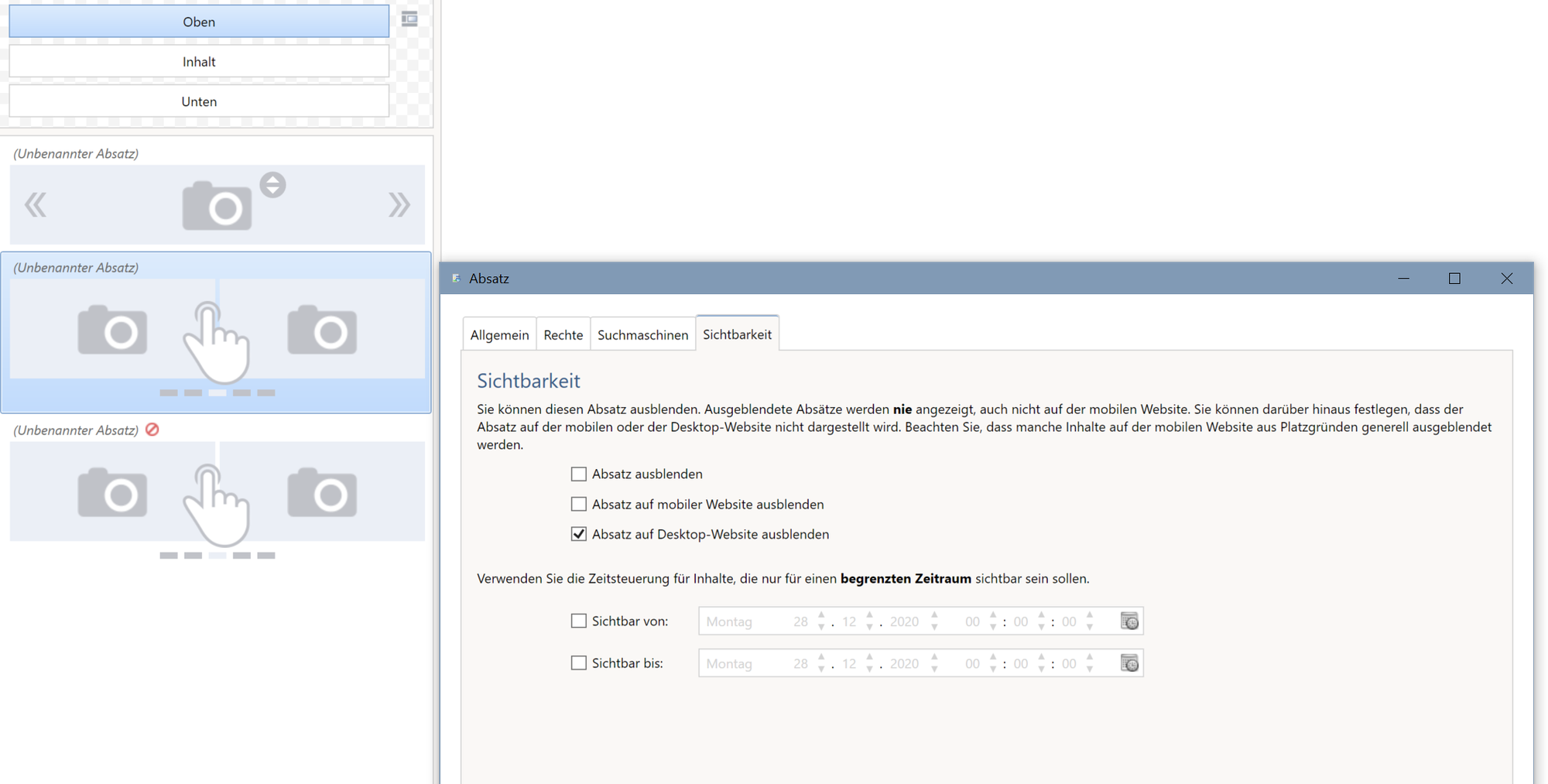
Task: Decrease the year in Sichtbar bis
Action: [x=935, y=669]
